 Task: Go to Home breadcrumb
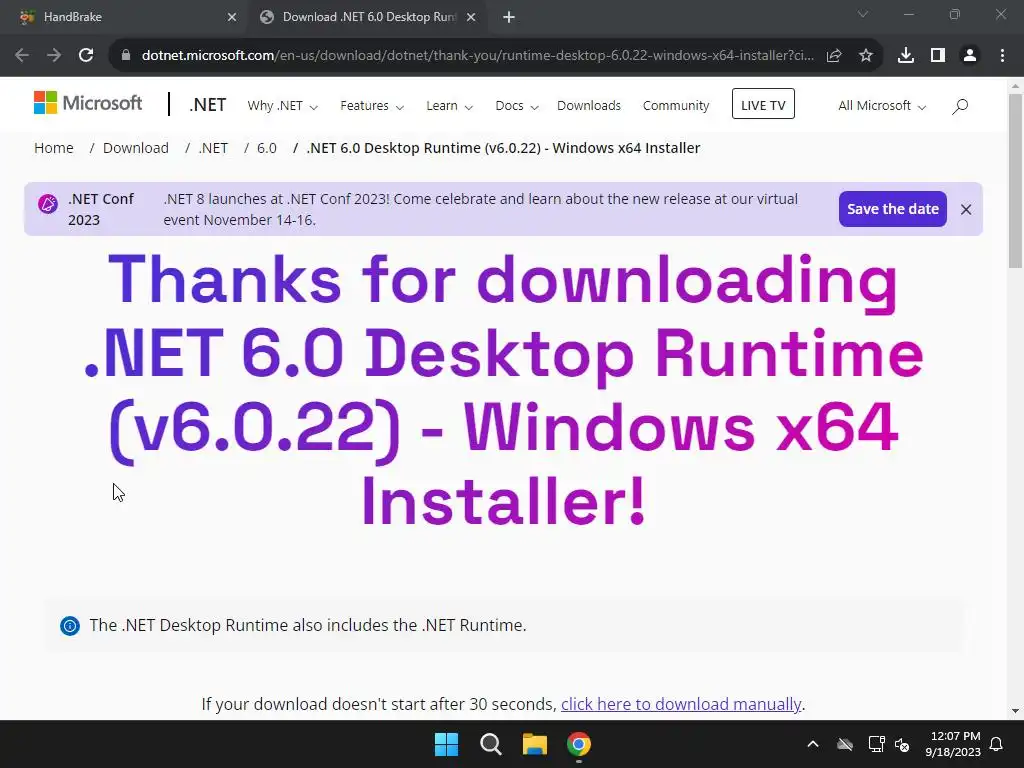[x=54, y=148]
